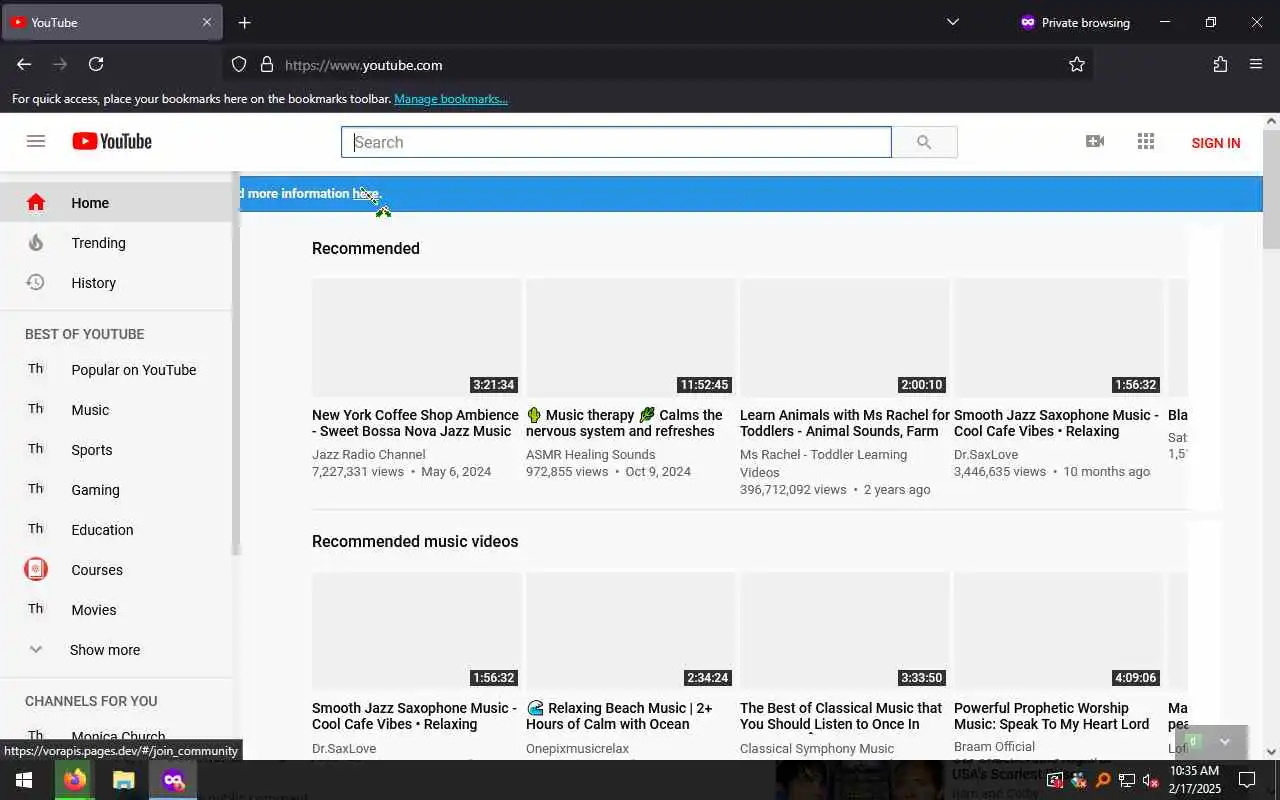This screenshot has width=1280, height=800.
Task: Open ASMR Healing Sounds channel link
Action: pyautogui.click(x=591, y=454)
